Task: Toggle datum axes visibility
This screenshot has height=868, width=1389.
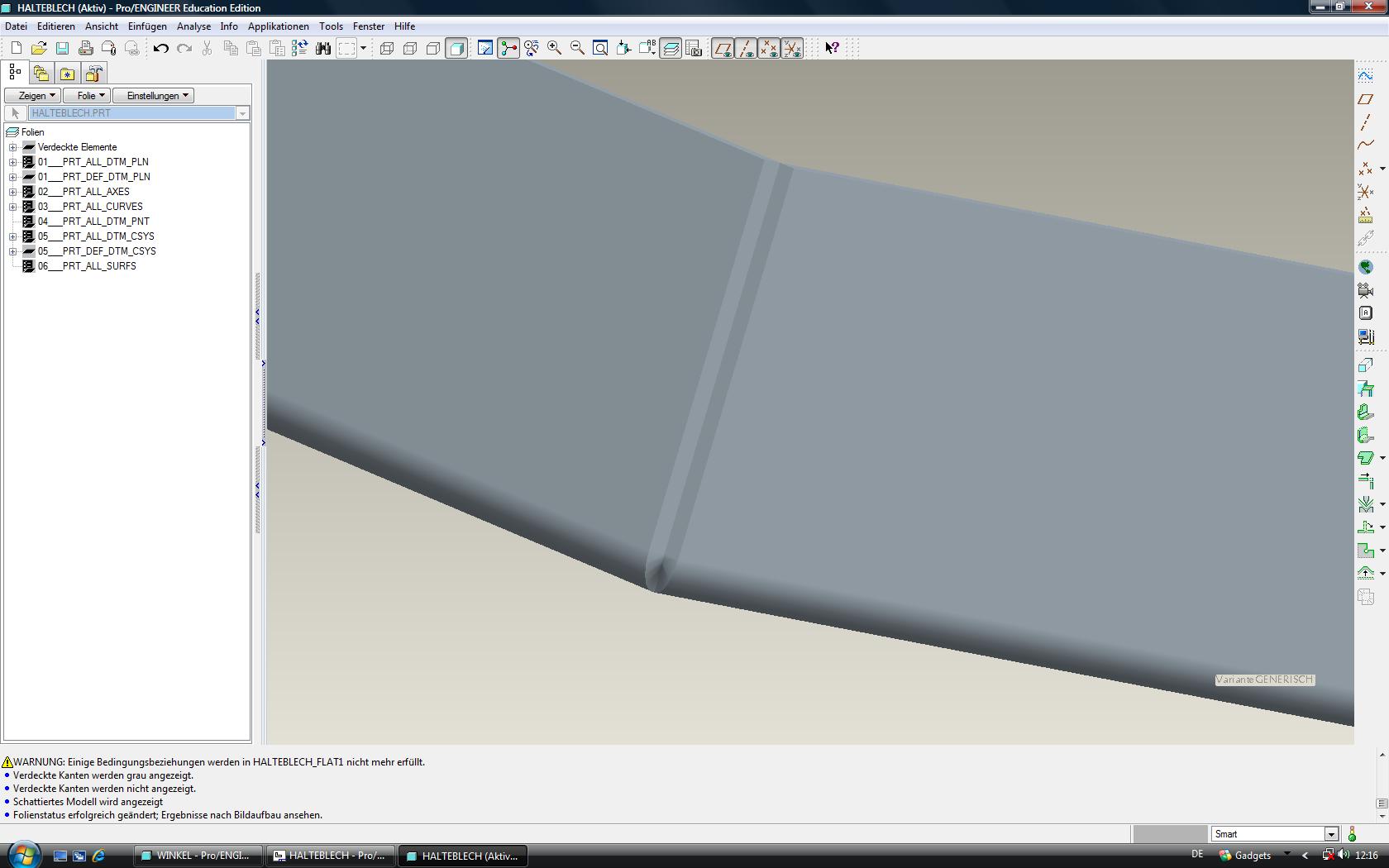Action: pyautogui.click(x=746, y=49)
